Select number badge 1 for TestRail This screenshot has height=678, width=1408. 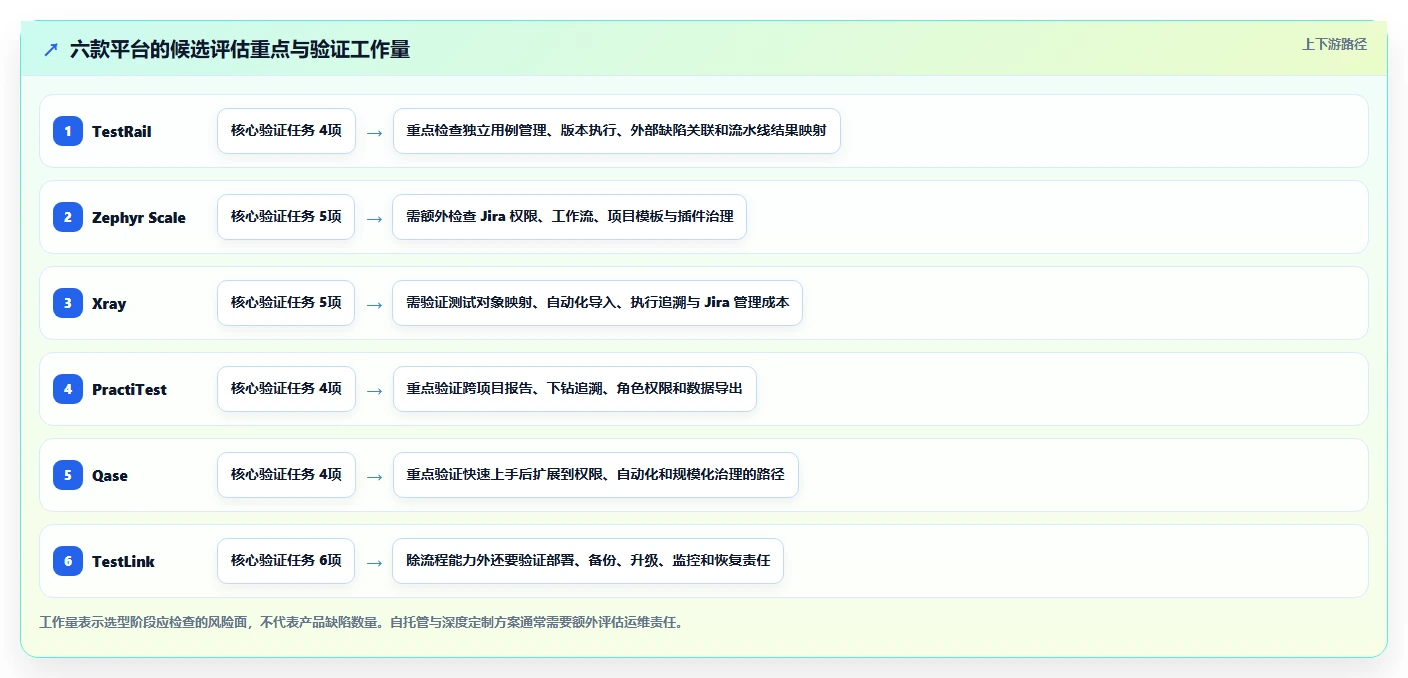pyautogui.click(x=68, y=131)
